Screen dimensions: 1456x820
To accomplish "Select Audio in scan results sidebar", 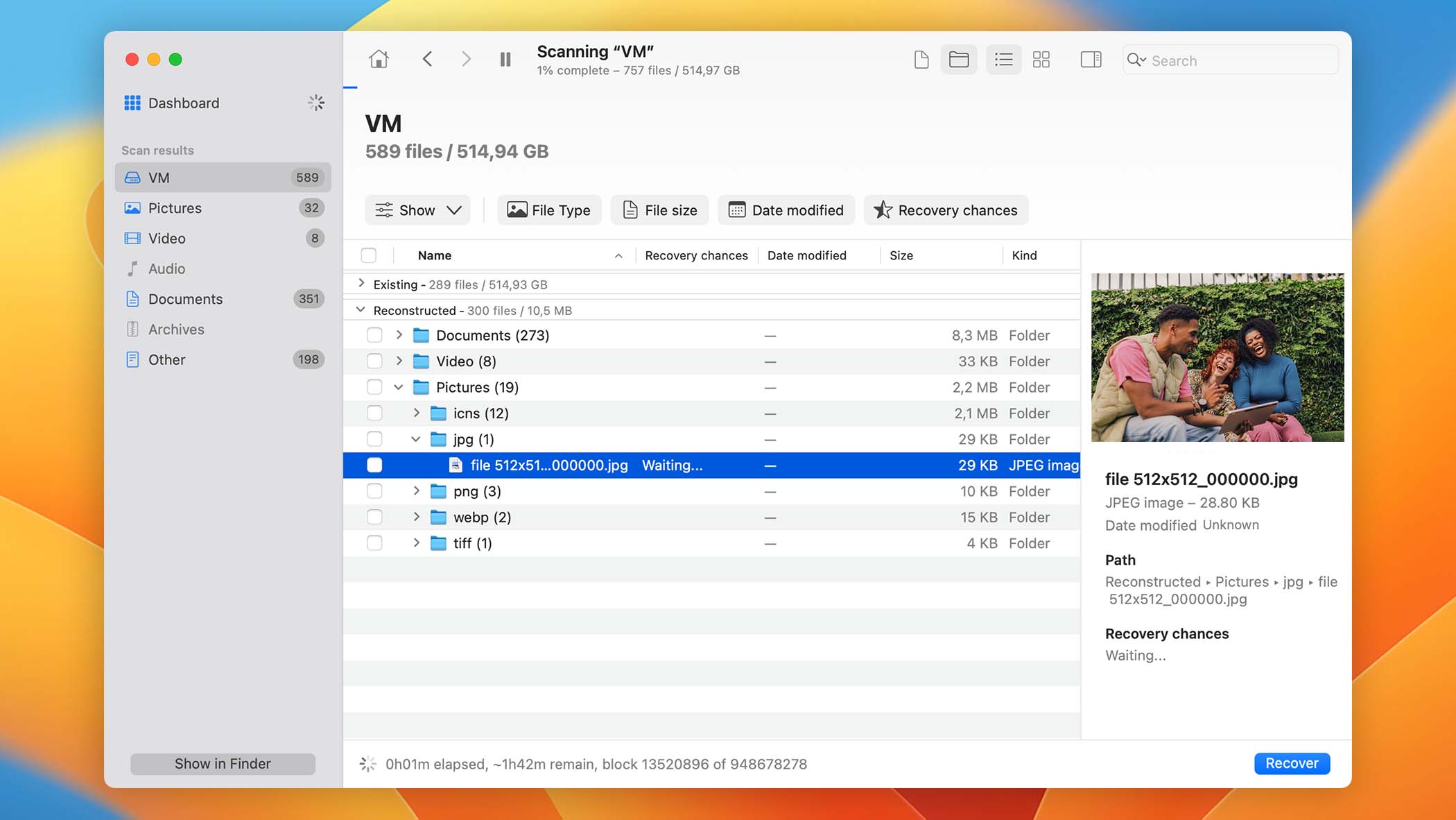I will pos(223,268).
